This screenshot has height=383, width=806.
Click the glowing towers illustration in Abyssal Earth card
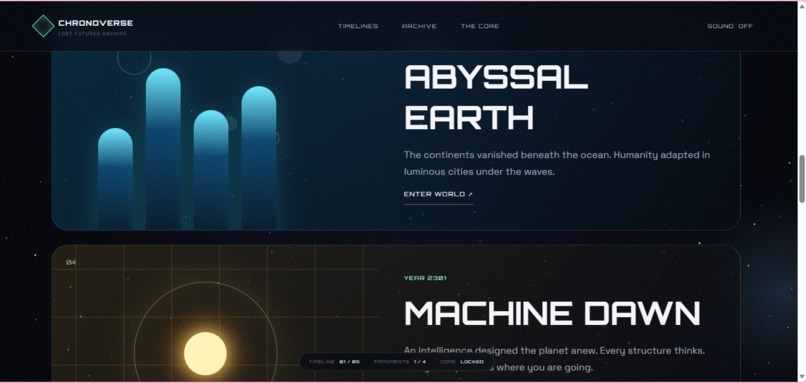click(187, 149)
